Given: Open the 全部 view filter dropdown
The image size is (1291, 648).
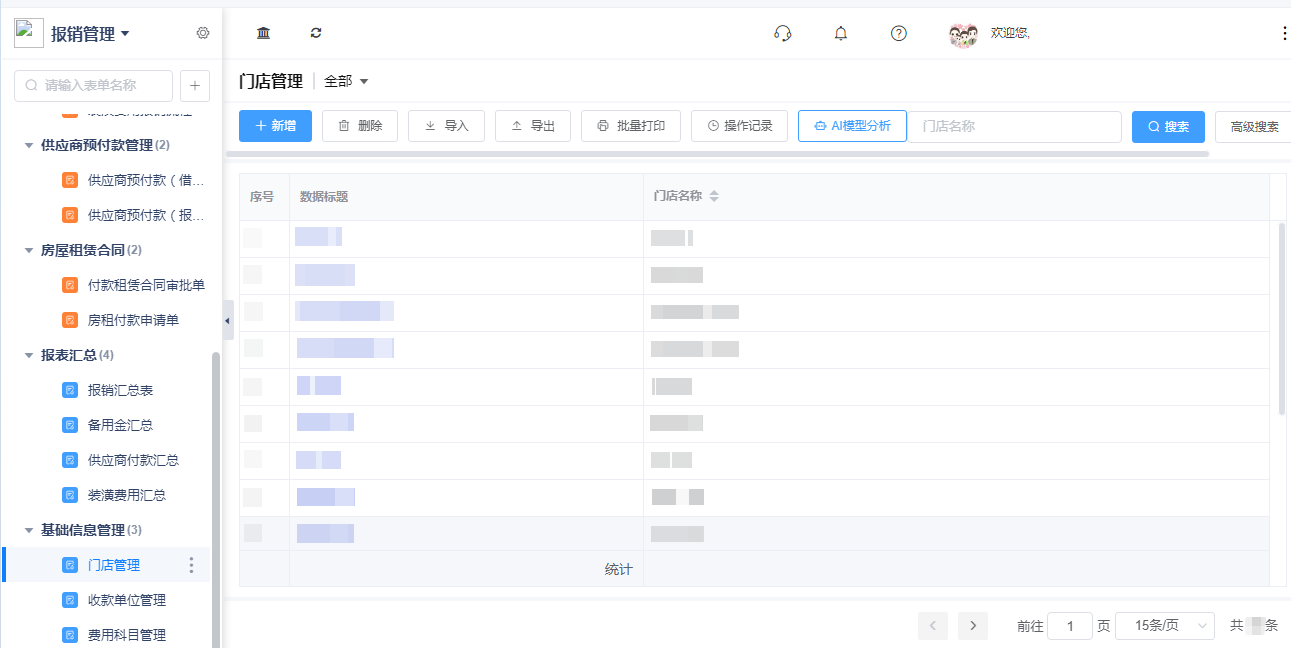Looking at the screenshot, I should pos(347,81).
